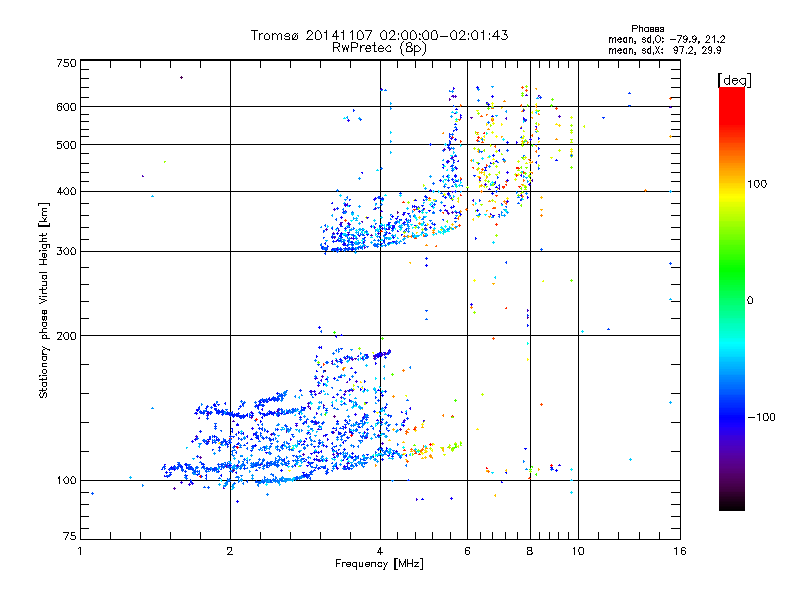The width and height of the screenshot is (800, 600).
Task: Click the '2' frequency axis label
Action: pyautogui.click(x=230, y=551)
